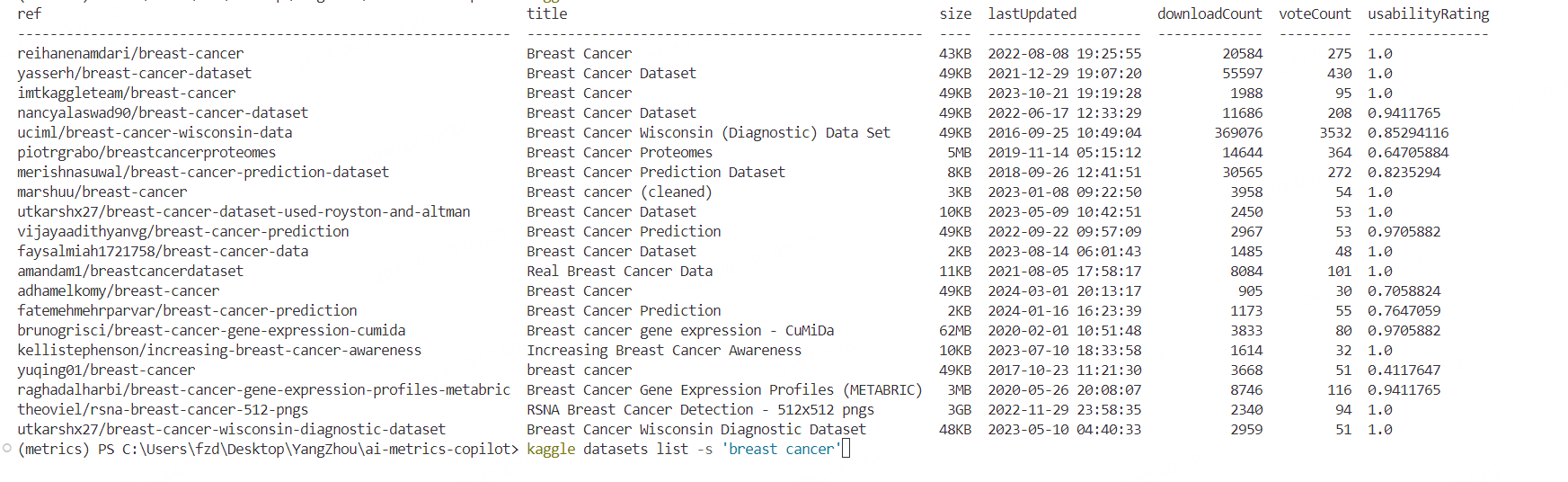Click the 'Breast cancer (cleaned)' title
This screenshot has width=1568, height=482.
(619, 192)
